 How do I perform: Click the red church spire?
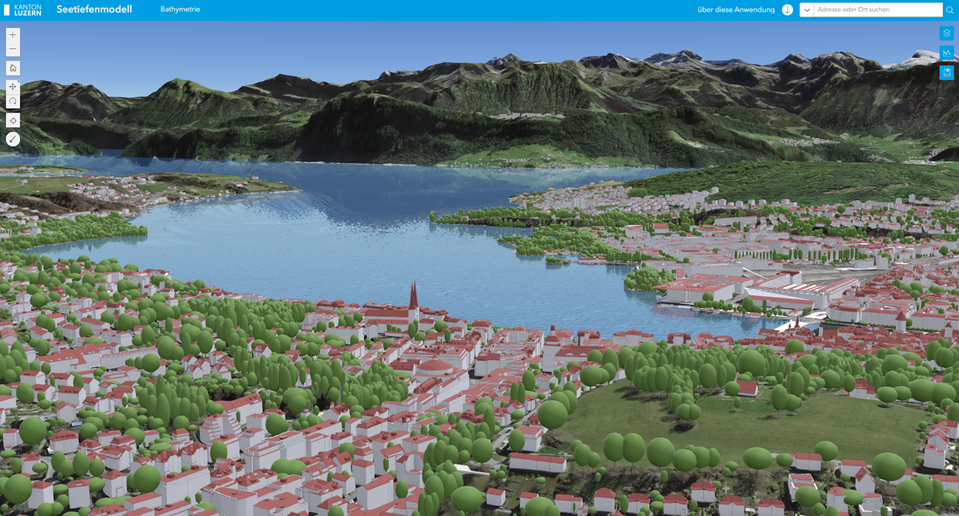click(x=413, y=296)
